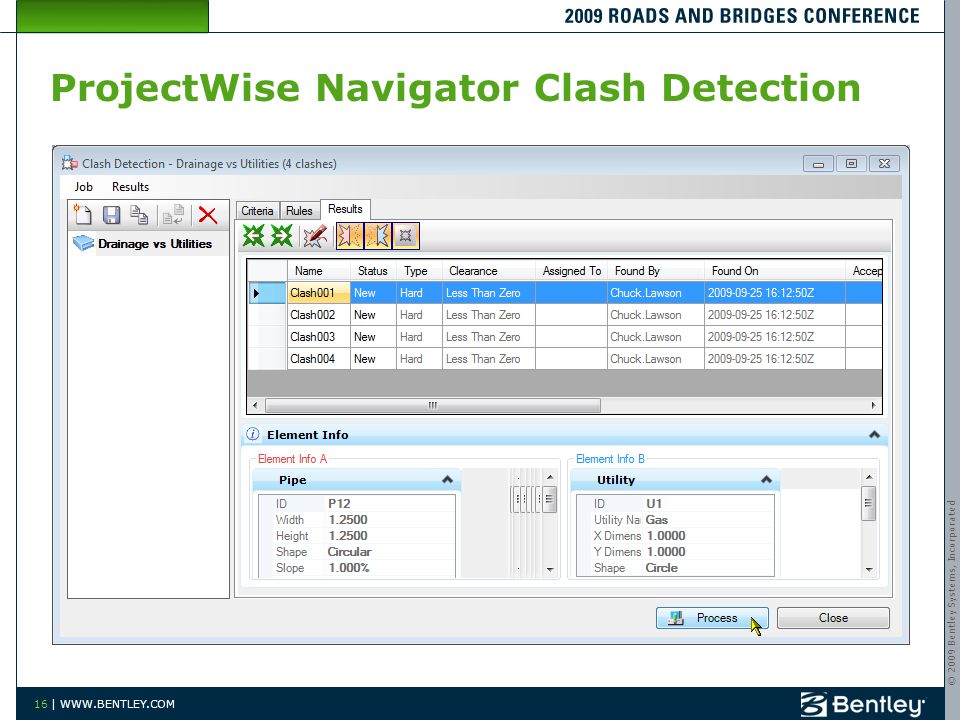The height and width of the screenshot is (720, 960).
Task: Switch to the Criteria tab
Action: coord(257,211)
